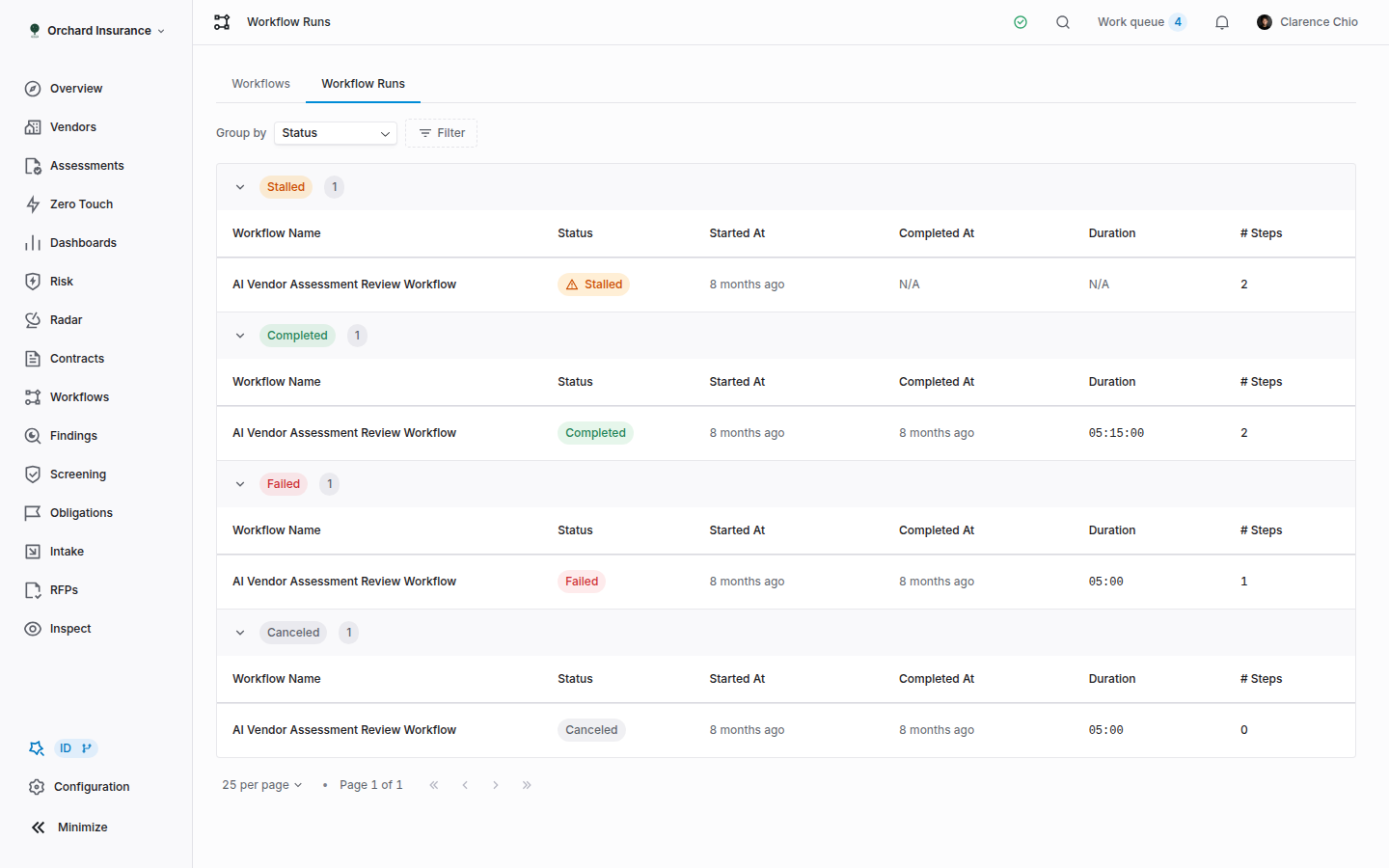Open the stalled AI Vendor Assessment Review Workflow

coord(344,285)
